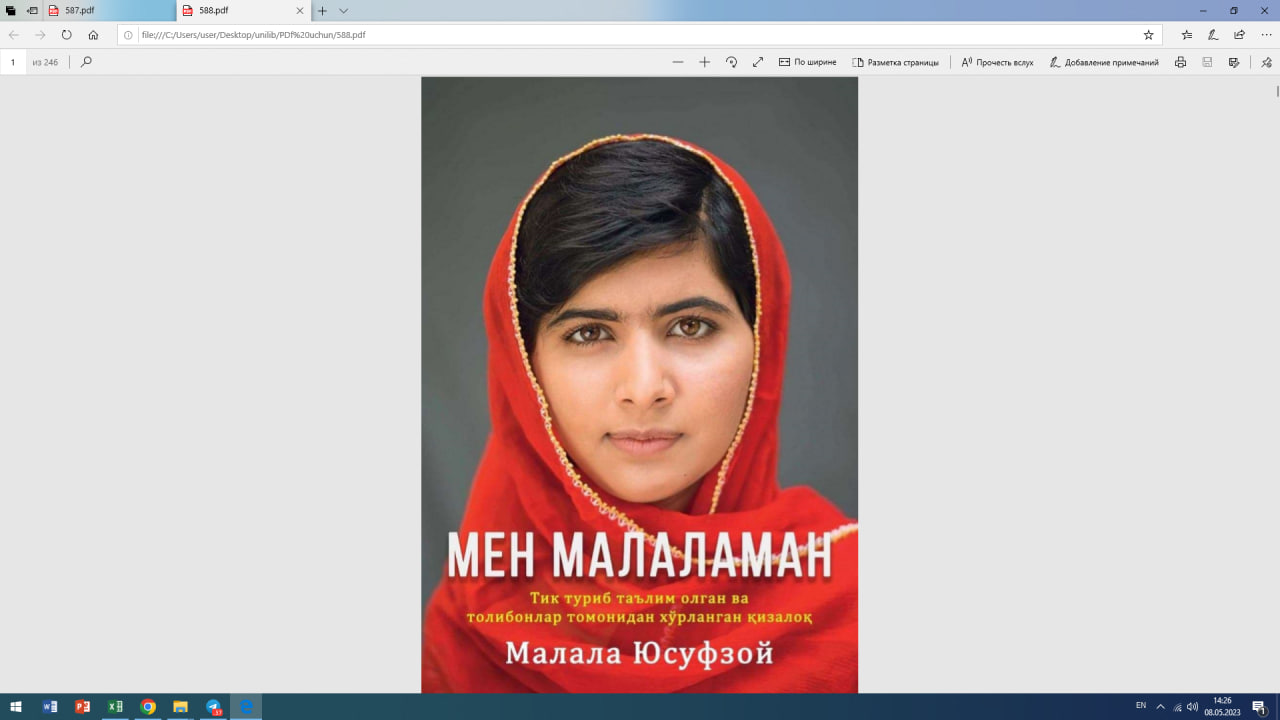The height and width of the screenshot is (720, 1280).
Task: Add this page to favorites
Action: pyautogui.click(x=1151, y=33)
